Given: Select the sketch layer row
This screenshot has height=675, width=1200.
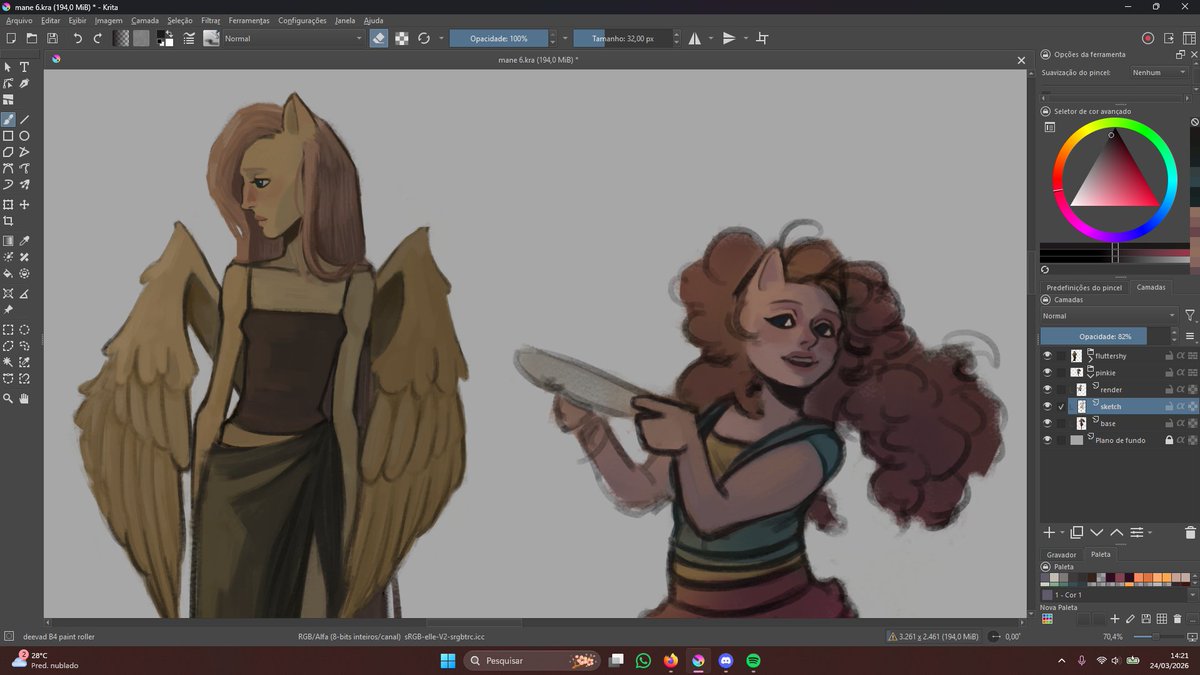Looking at the screenshot, I should 1118,406.
